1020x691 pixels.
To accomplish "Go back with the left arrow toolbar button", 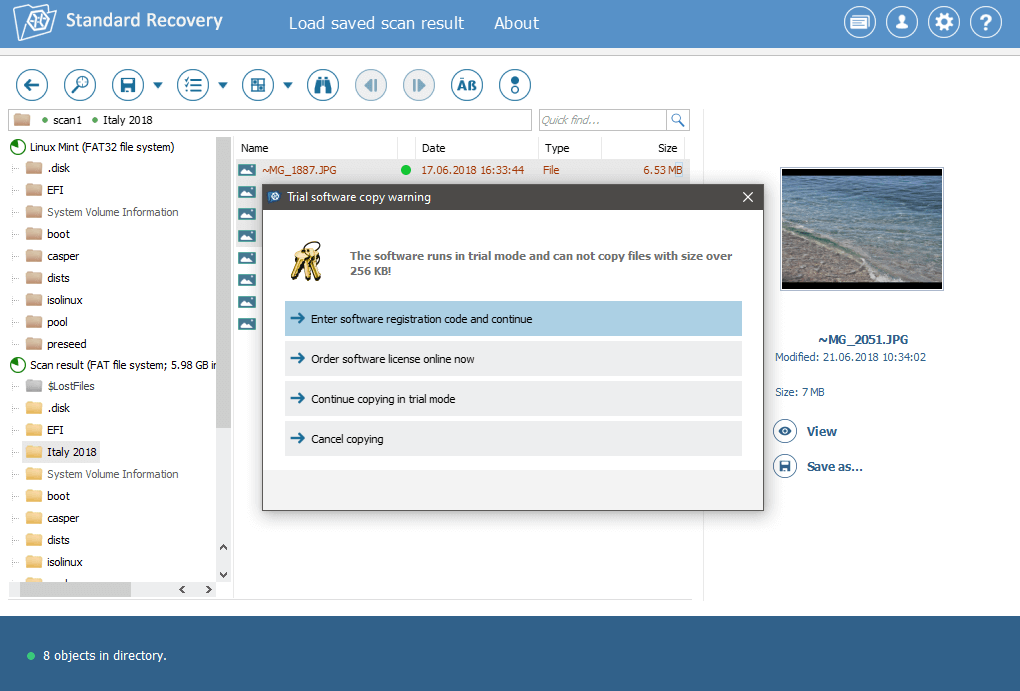I will 32,85.
